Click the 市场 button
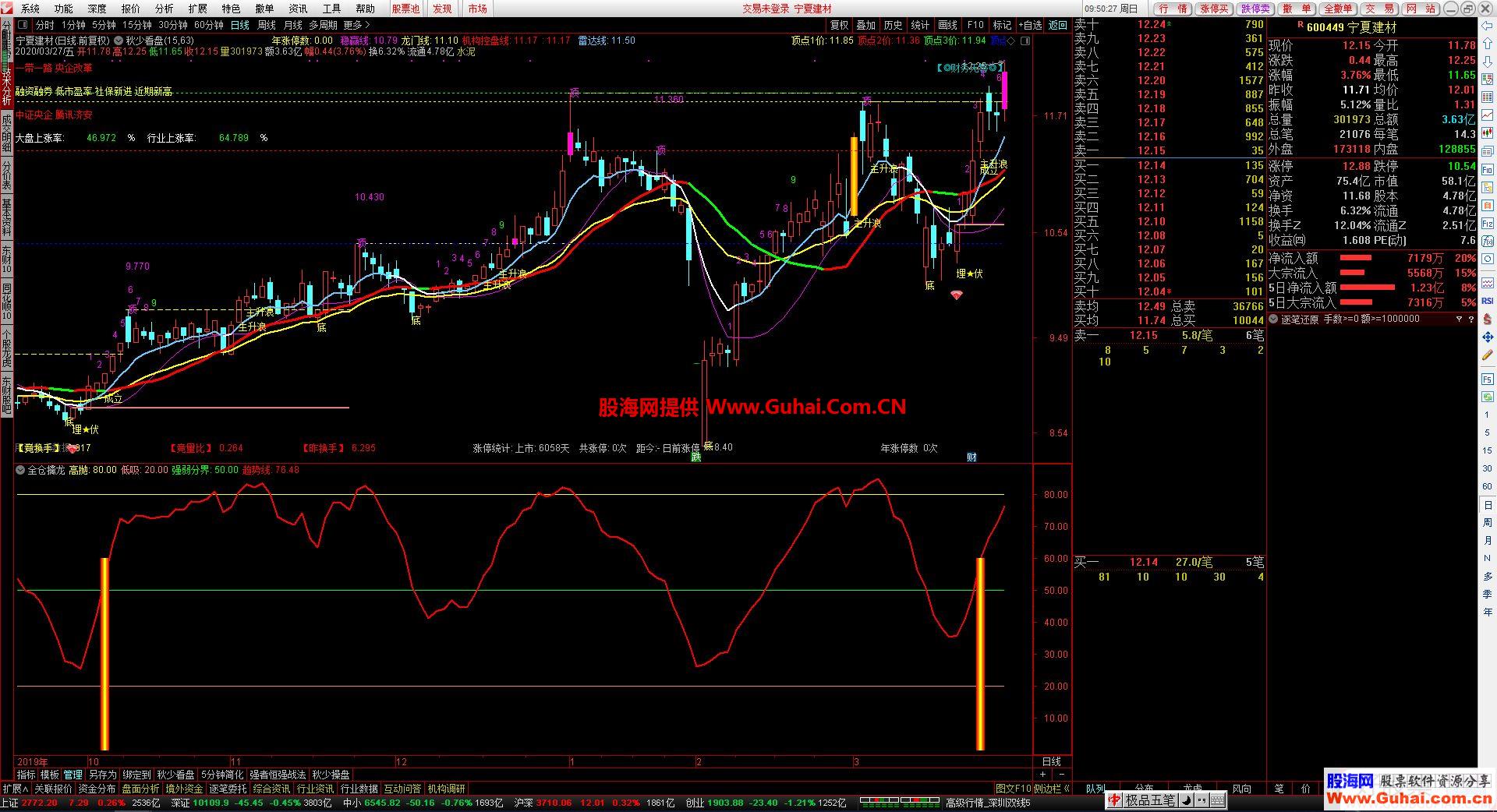The width and height of the screenshot is (1497, 812). point(477,9)
